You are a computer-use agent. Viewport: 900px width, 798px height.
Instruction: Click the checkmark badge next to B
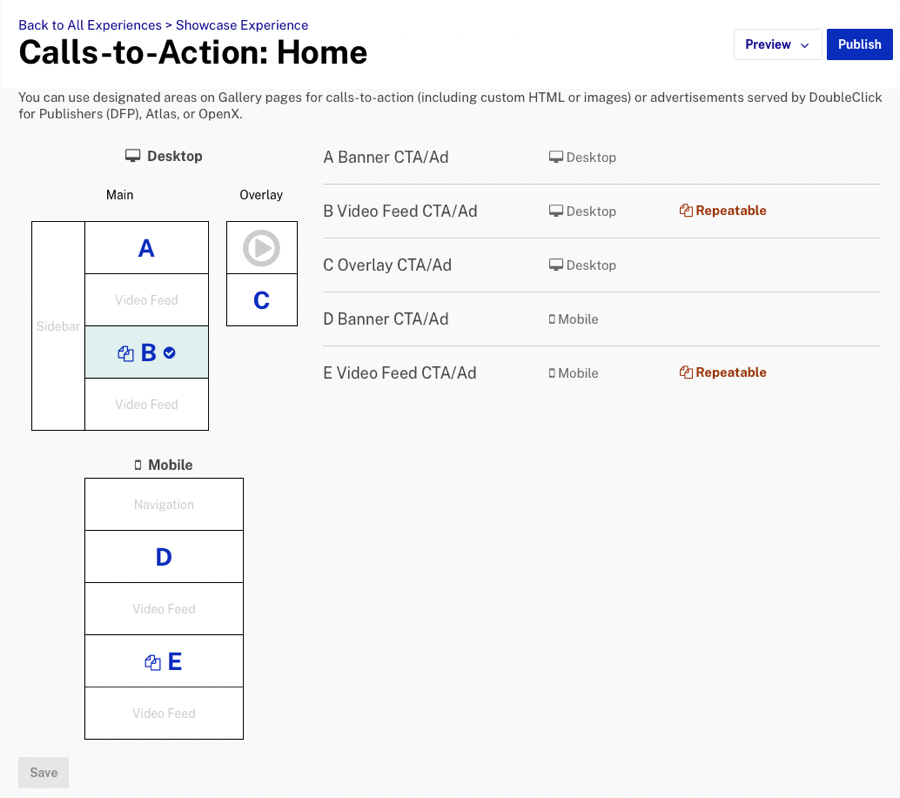coord(169,352)
